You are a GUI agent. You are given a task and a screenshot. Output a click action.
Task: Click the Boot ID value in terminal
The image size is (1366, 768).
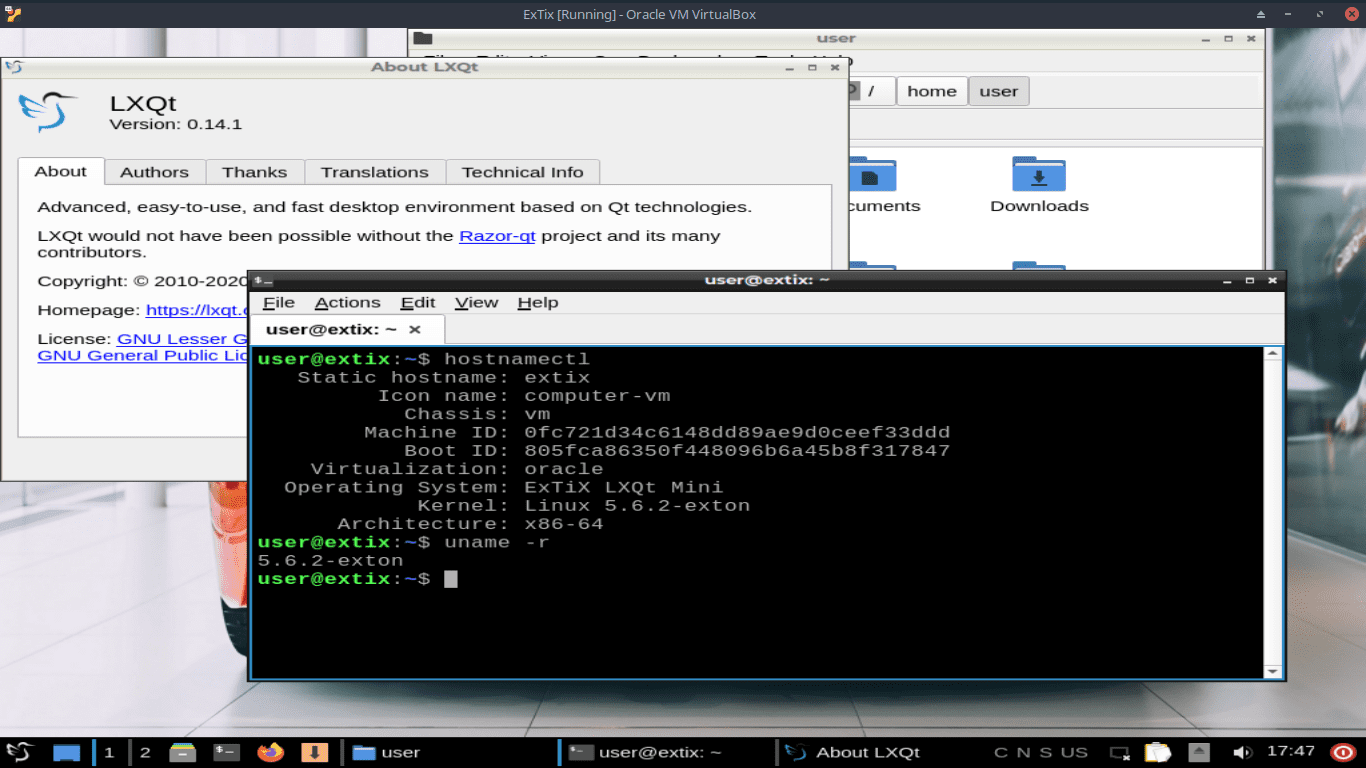point(737,450)
